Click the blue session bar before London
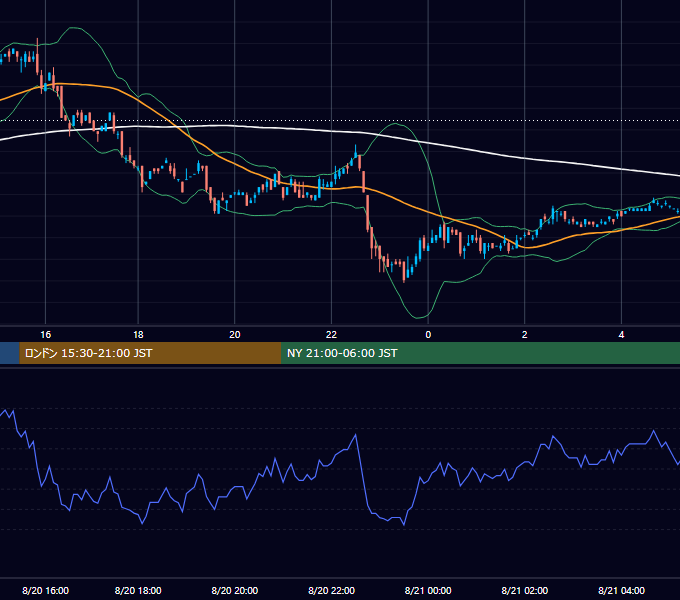 pos(10,353)
